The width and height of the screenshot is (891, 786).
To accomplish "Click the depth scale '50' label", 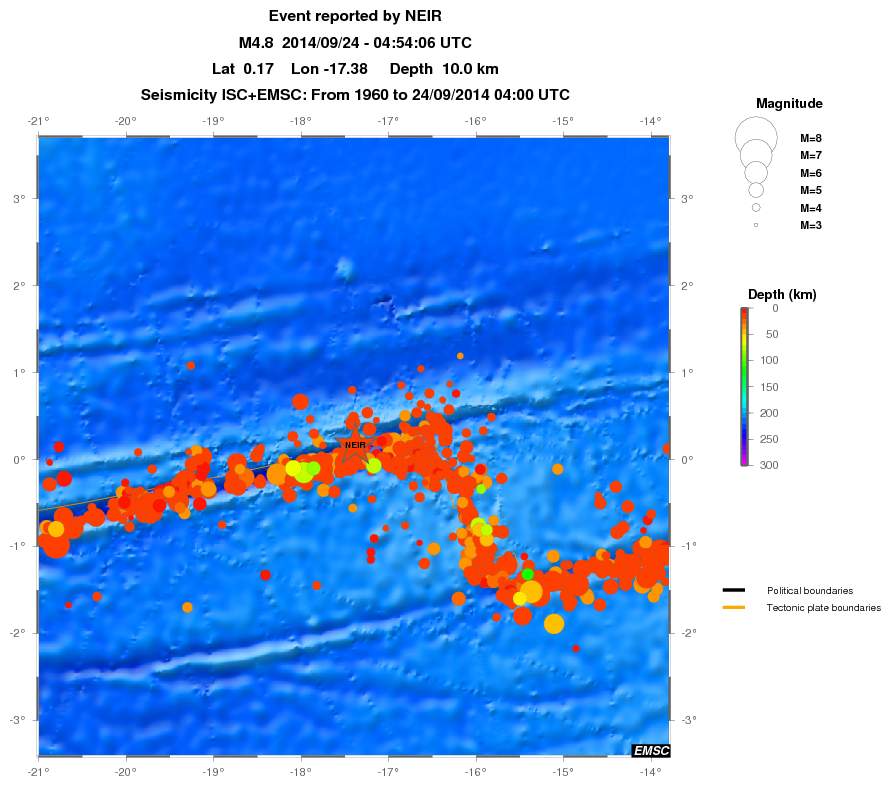I will point(772,334).
